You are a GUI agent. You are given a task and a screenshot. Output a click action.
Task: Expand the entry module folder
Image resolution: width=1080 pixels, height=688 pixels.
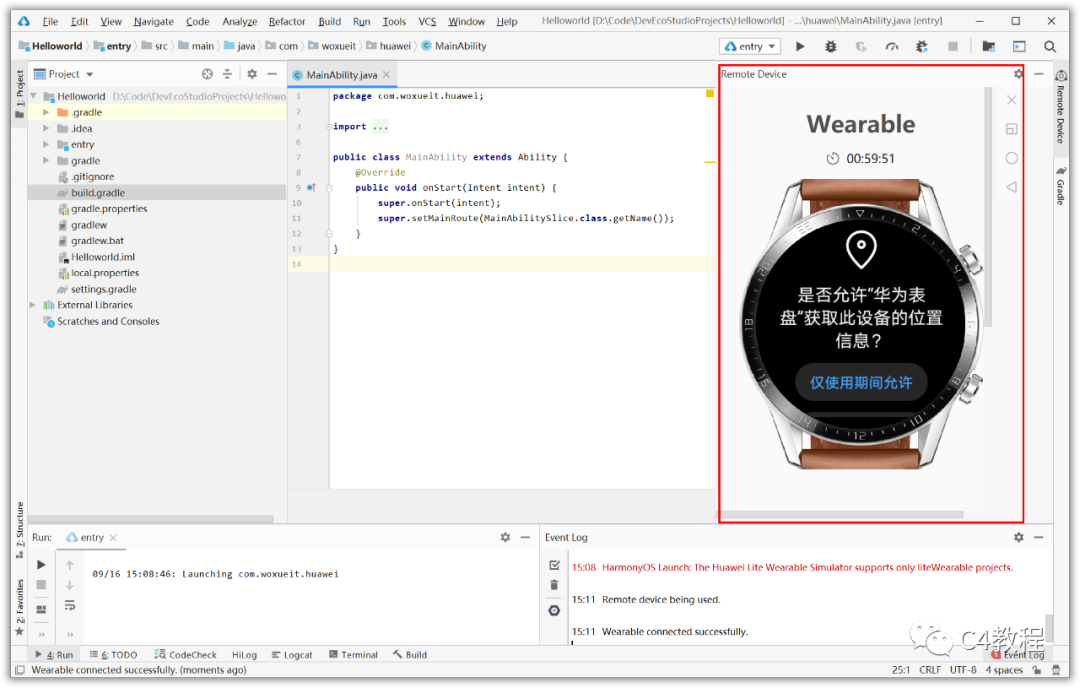coord(46,145)
